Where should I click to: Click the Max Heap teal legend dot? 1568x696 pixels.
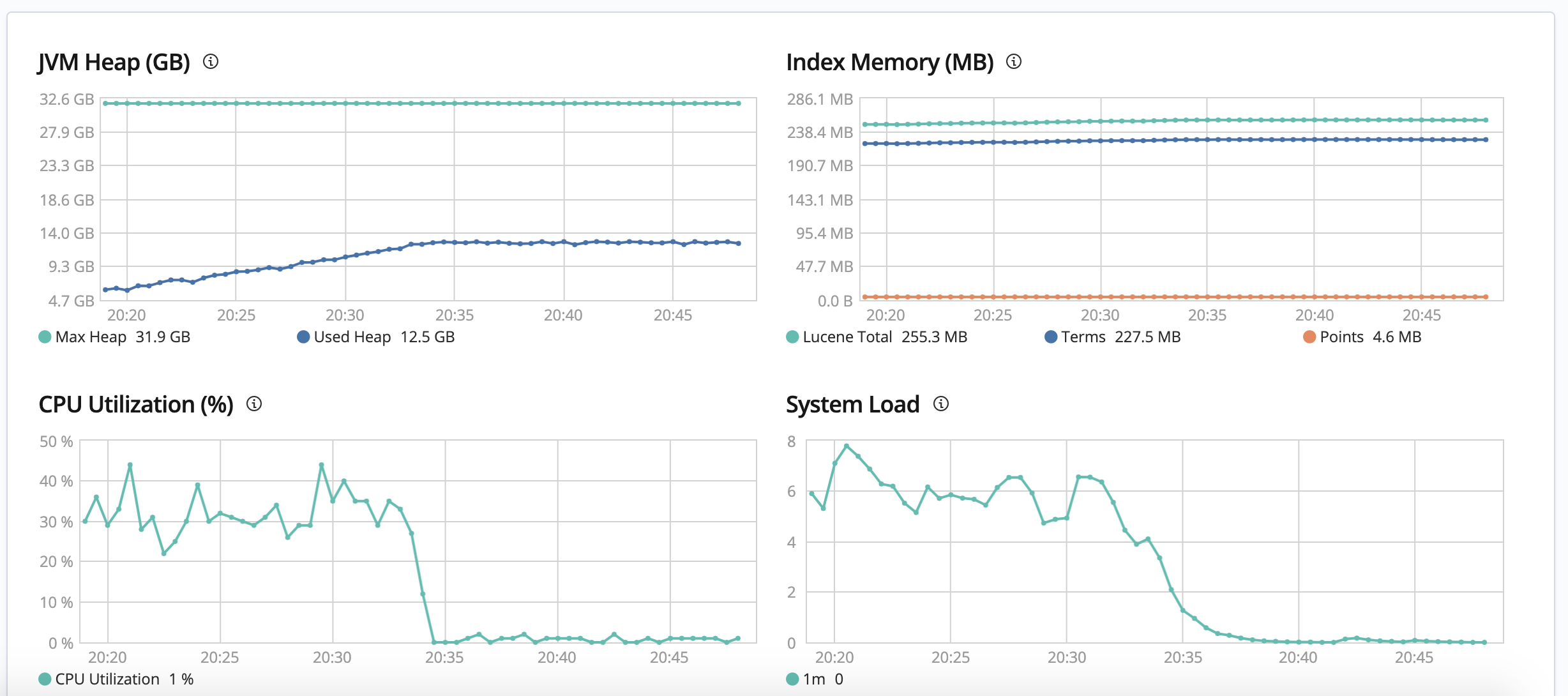[x=45, y=337]
